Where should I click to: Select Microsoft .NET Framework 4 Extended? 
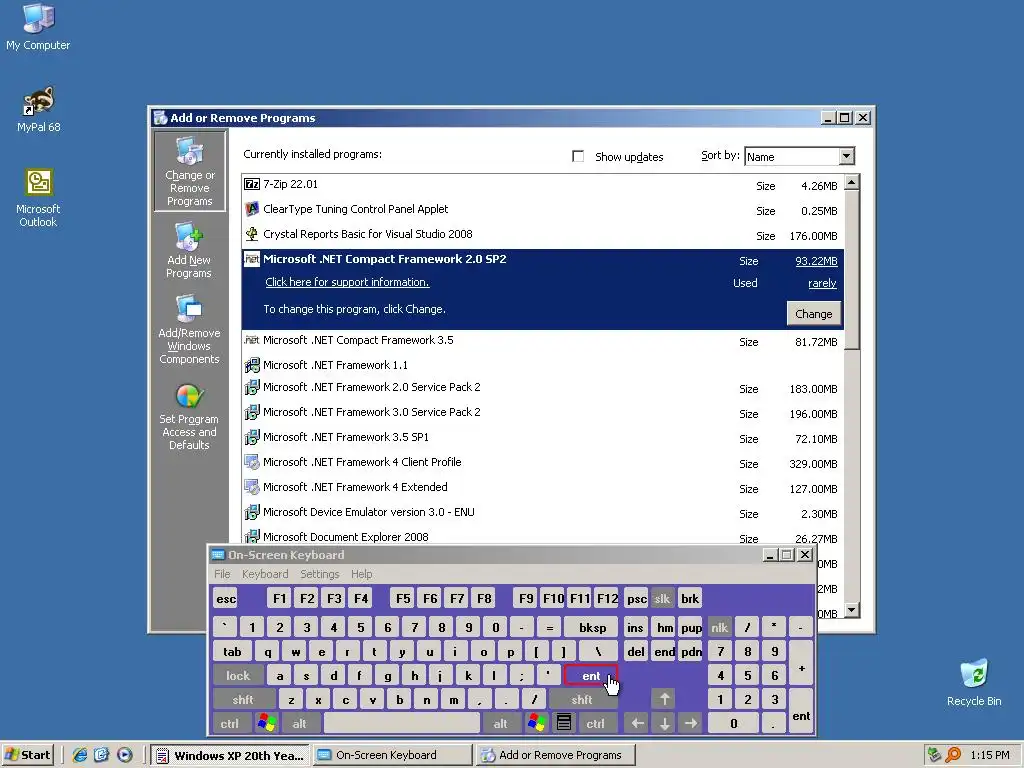pos(543,488)
